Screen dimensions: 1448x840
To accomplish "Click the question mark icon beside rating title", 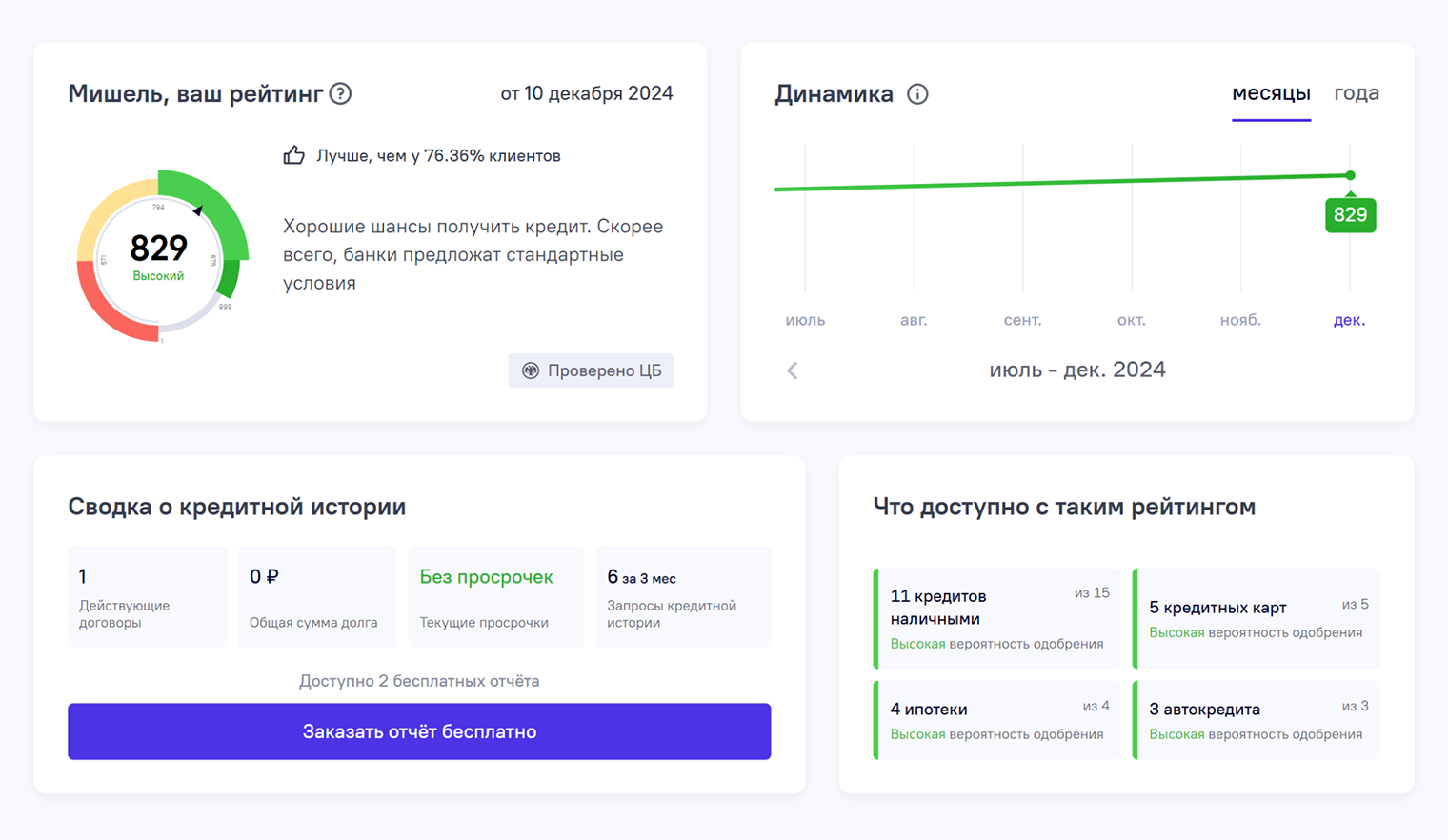I will (340, 93).
